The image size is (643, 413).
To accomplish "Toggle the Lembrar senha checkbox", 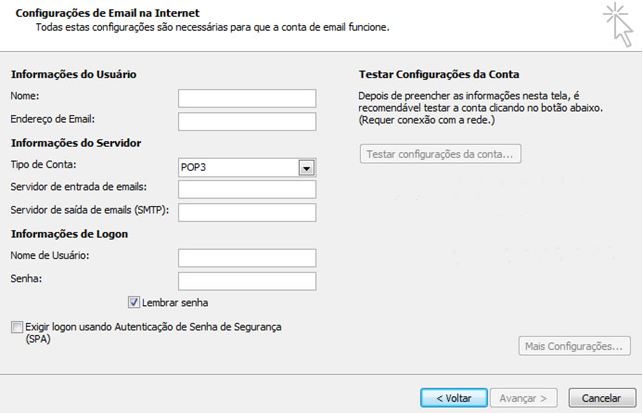I will [x=134, y=303].
